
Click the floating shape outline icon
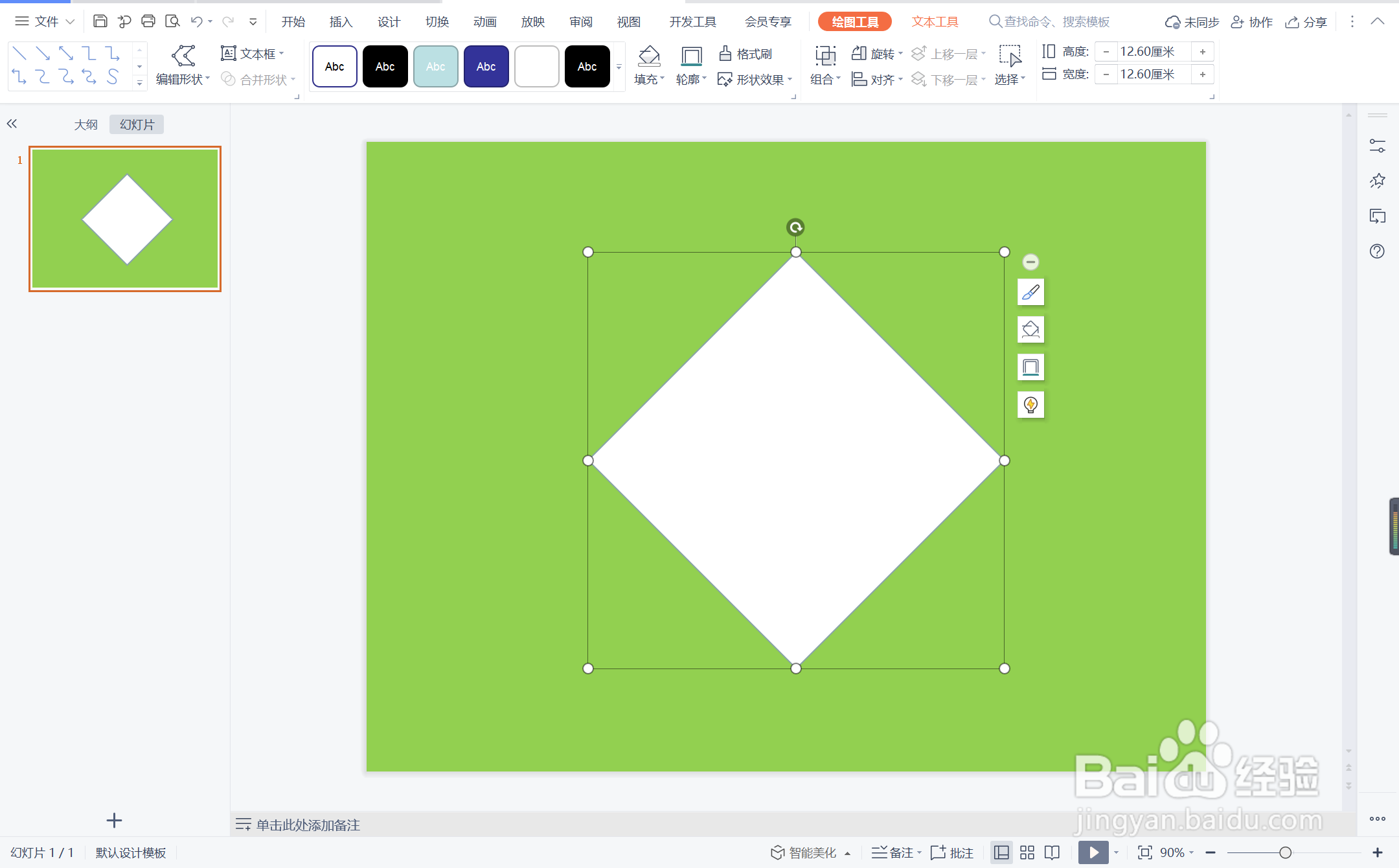pos(1030,367)
